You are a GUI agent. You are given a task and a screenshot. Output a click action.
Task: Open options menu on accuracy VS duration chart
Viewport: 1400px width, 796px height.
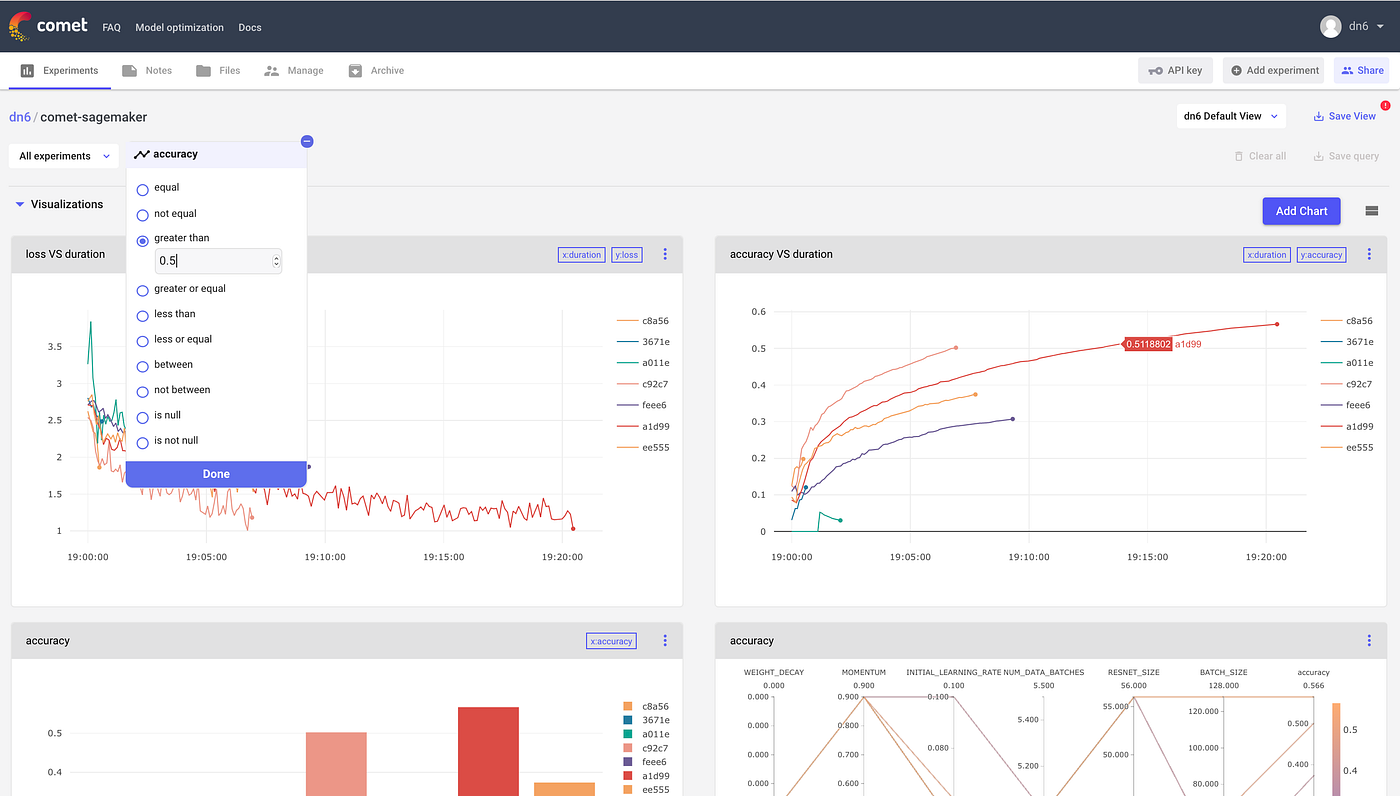(x=1369, y=254)
